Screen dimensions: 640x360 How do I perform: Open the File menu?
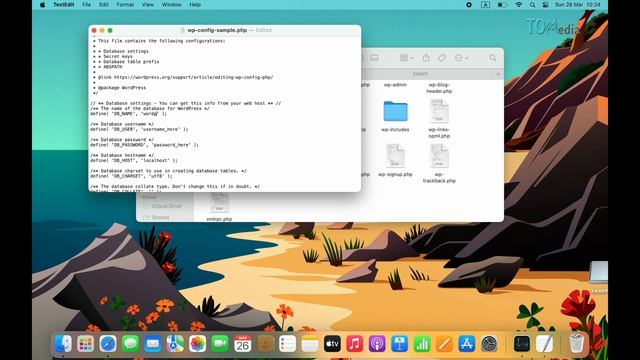click(87, 4)
